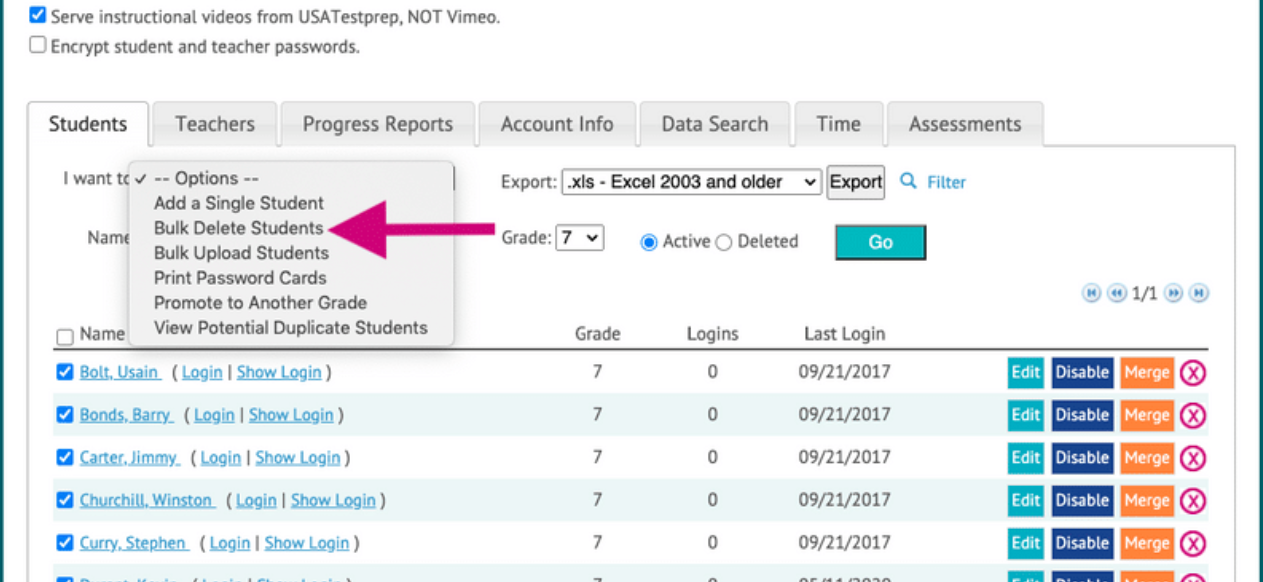Open the Progress Reports tab
Image resolution: width=1263 pixels, height=582 pixels.
[378, 124]
